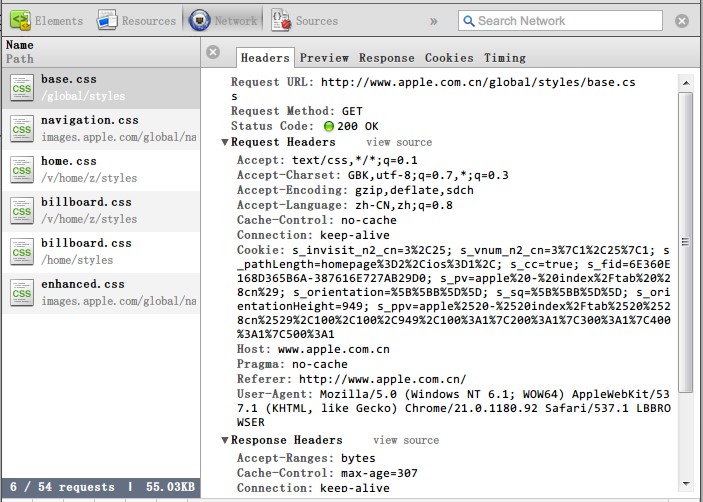
Task: Switch to the Response tab
Action: coord(386,58)
